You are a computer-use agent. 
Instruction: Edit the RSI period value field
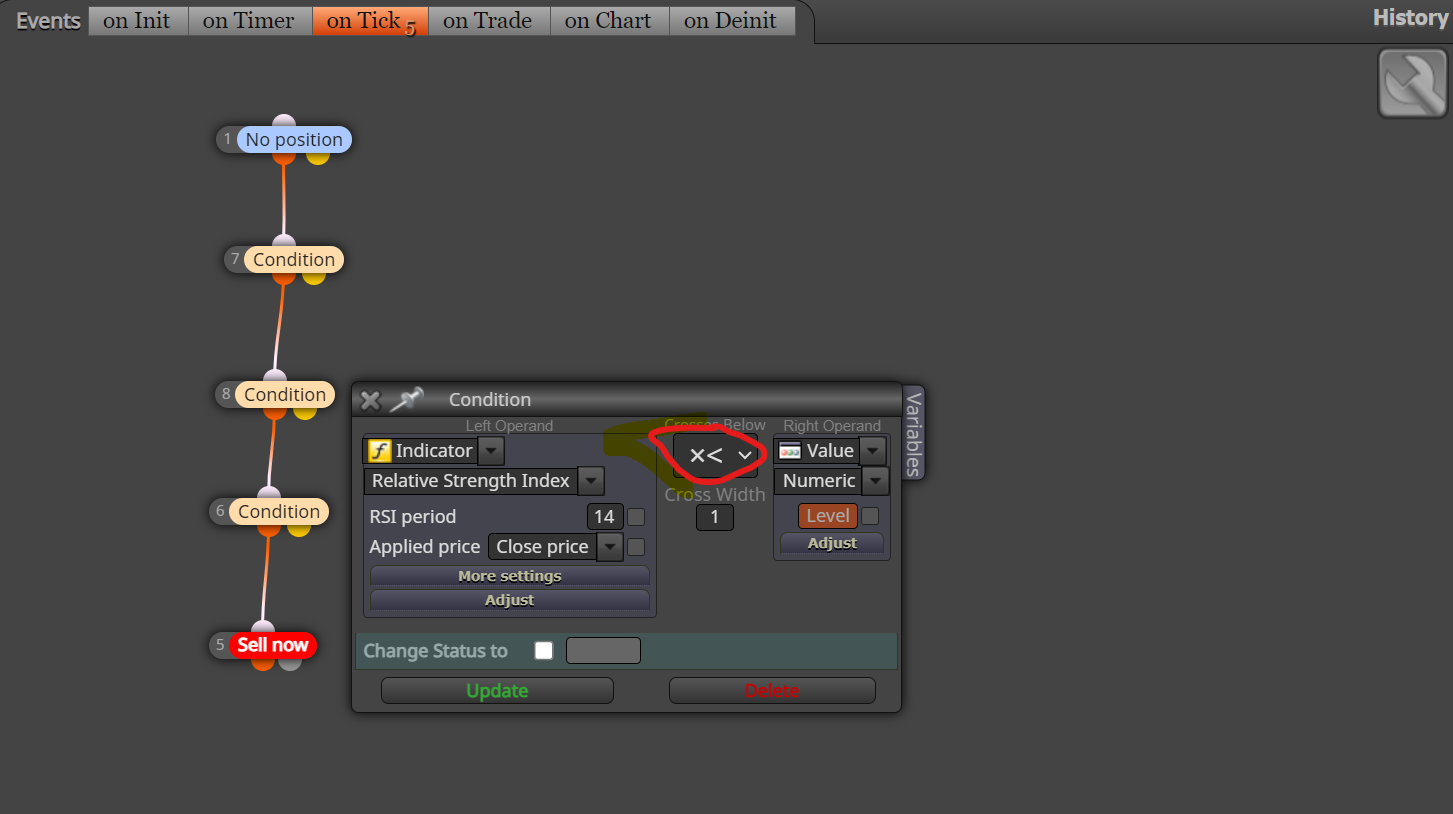pyautogui.click(x=605, y=517)
